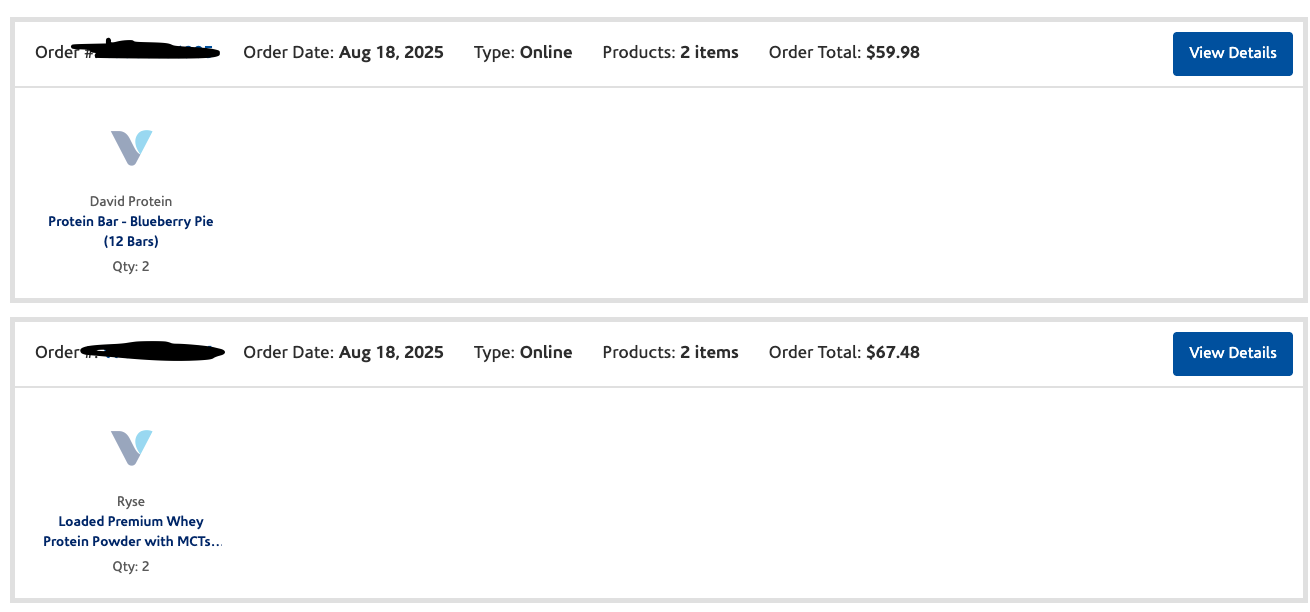The height and width of the screenshot is (612, 1310).
Task: Click the Ryse product logo image
Action: click(x=131, y=447)
